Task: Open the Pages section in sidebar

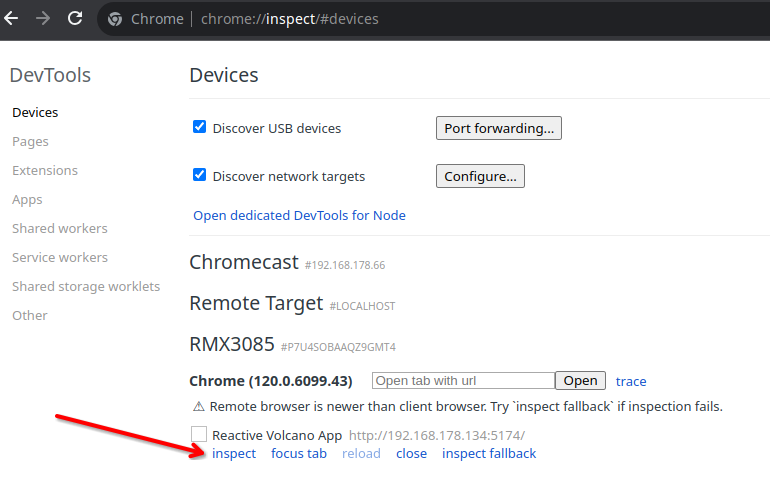Action: click(x=30, y=141)
